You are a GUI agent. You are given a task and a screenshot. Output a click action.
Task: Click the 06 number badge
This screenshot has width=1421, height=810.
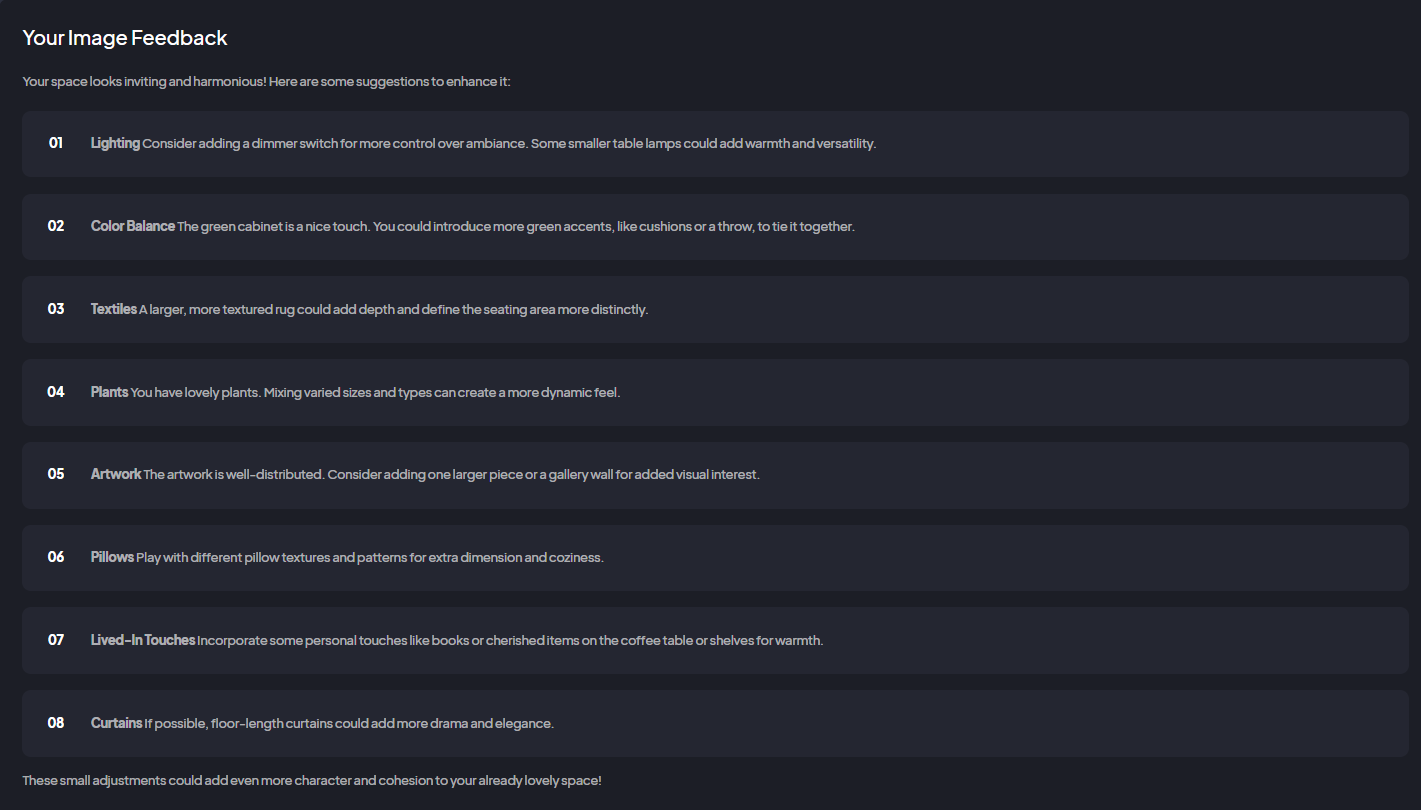click(56, 557)
